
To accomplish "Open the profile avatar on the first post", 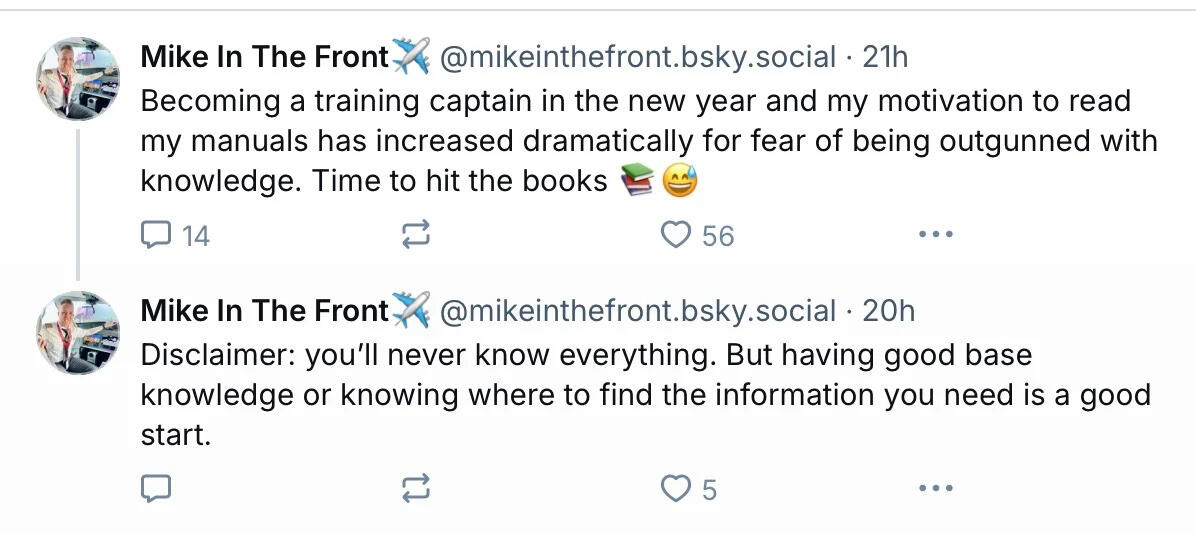I will click(78, 80).
